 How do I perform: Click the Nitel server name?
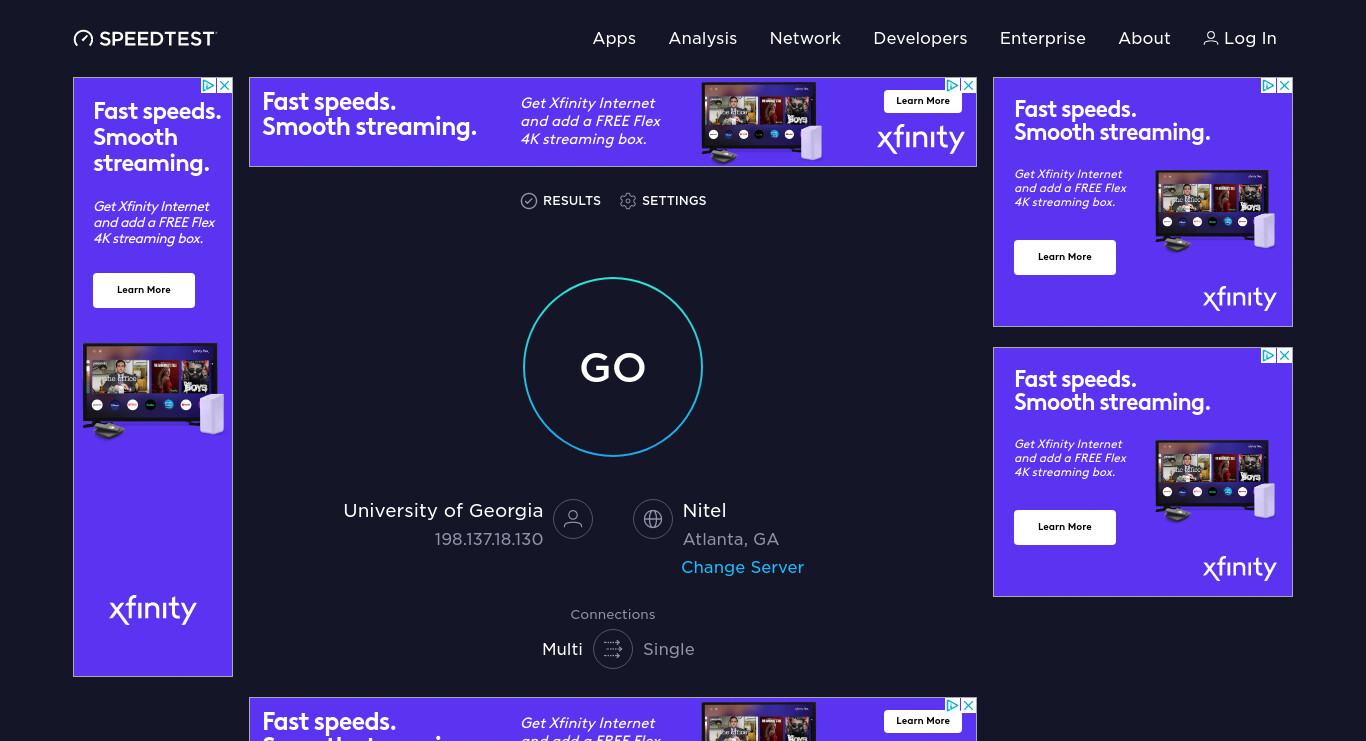[x=704, y=511]
